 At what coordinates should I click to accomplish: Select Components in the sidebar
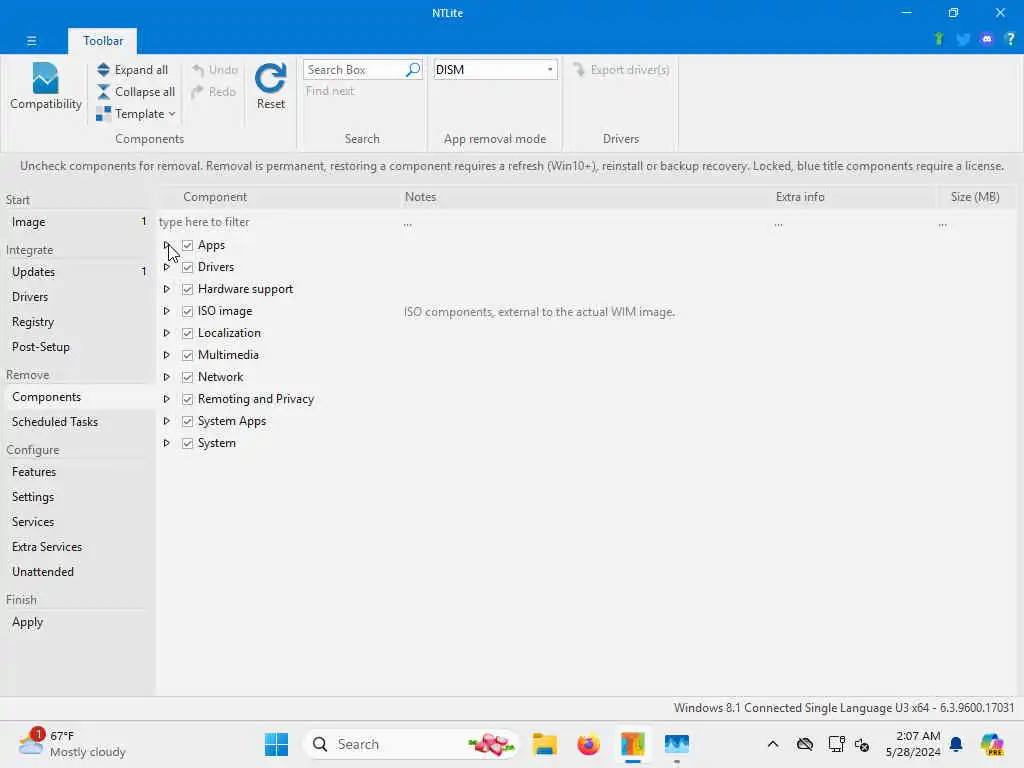tap(77, 397)
